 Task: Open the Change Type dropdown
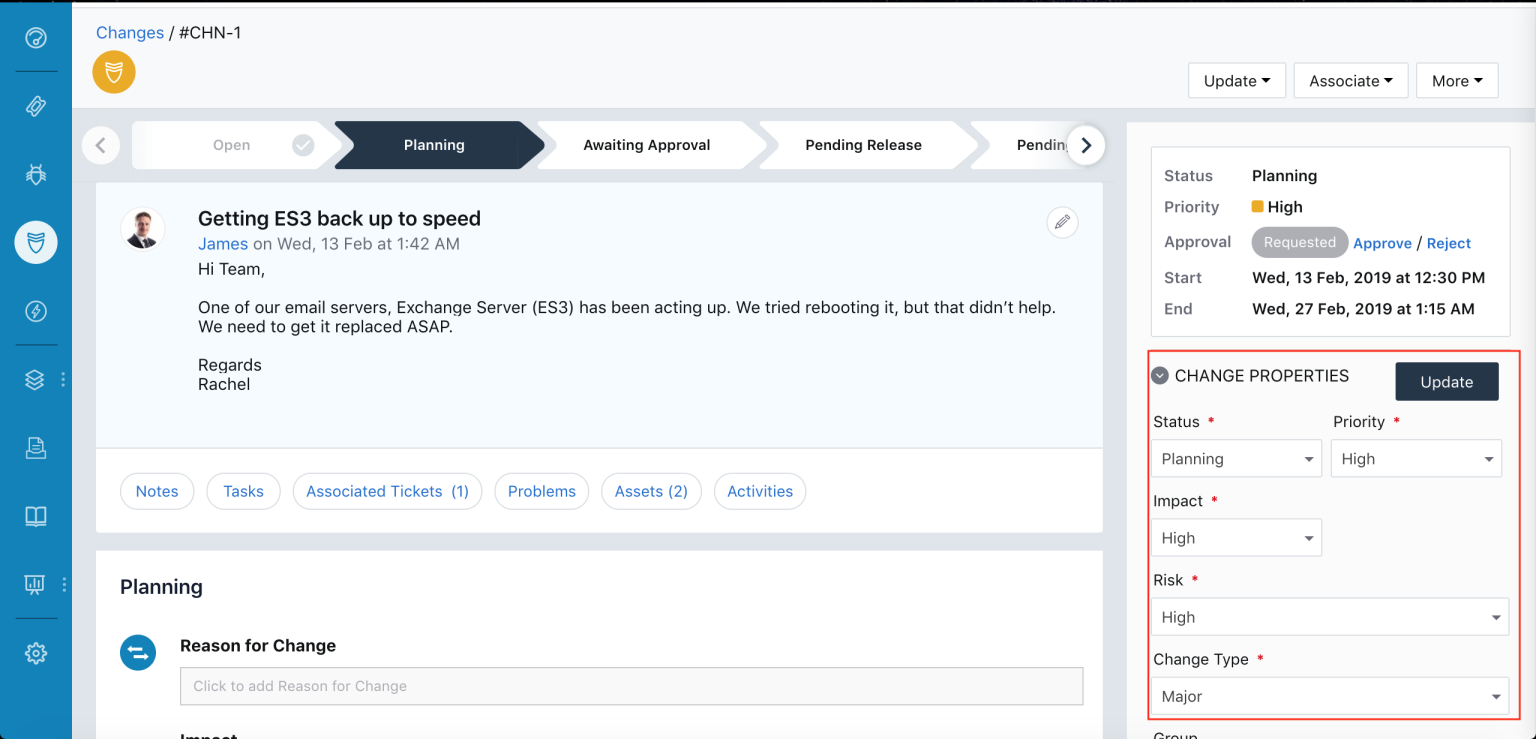[x=1329, y=696]
